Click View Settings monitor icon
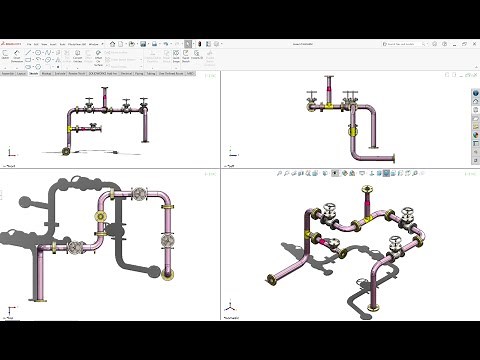 [362, 173]
